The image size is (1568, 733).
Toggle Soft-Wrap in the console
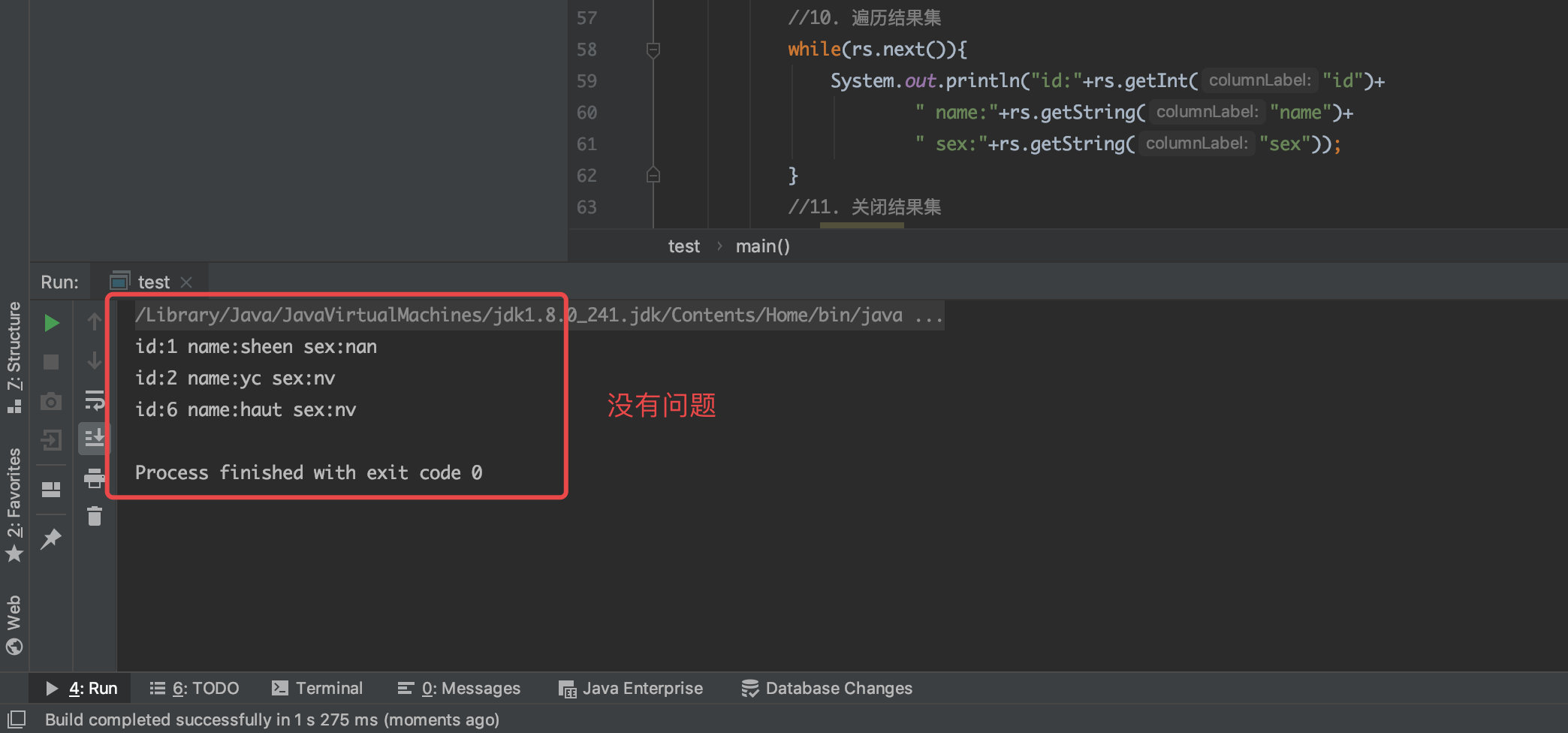point(94,400)
